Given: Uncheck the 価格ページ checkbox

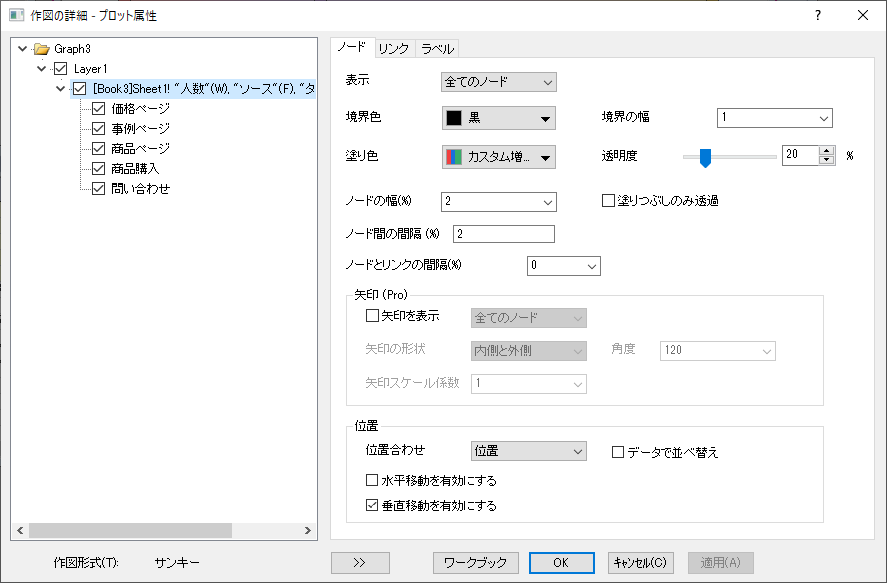Looking at the screenshot, I should click(x=98, y=109).
